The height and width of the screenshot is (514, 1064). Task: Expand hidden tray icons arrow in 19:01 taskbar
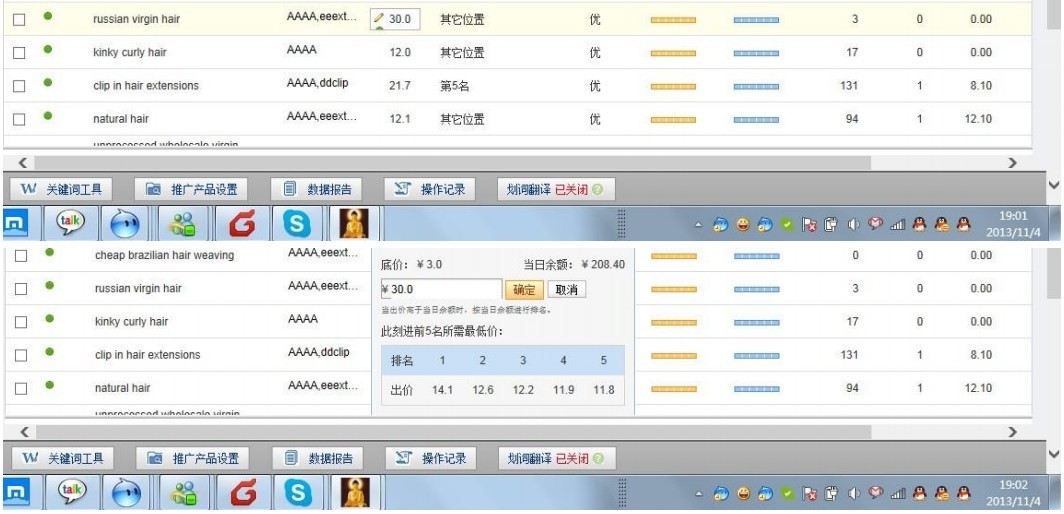(699, 225)
